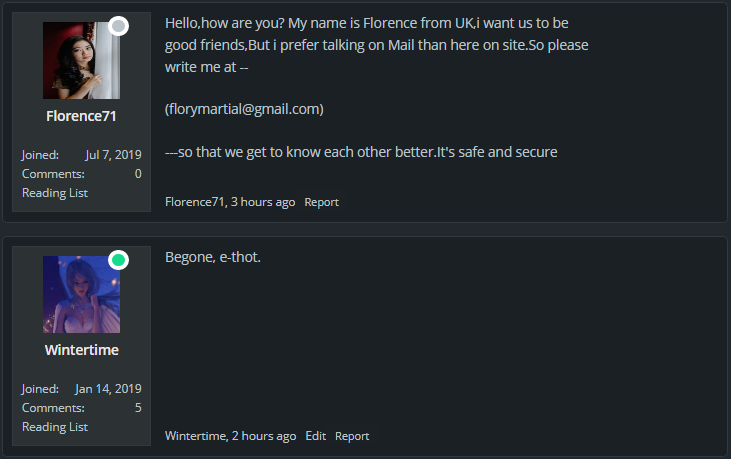Open Wintertime's profile avatar image
731x459 pixels.
[81, 295]
